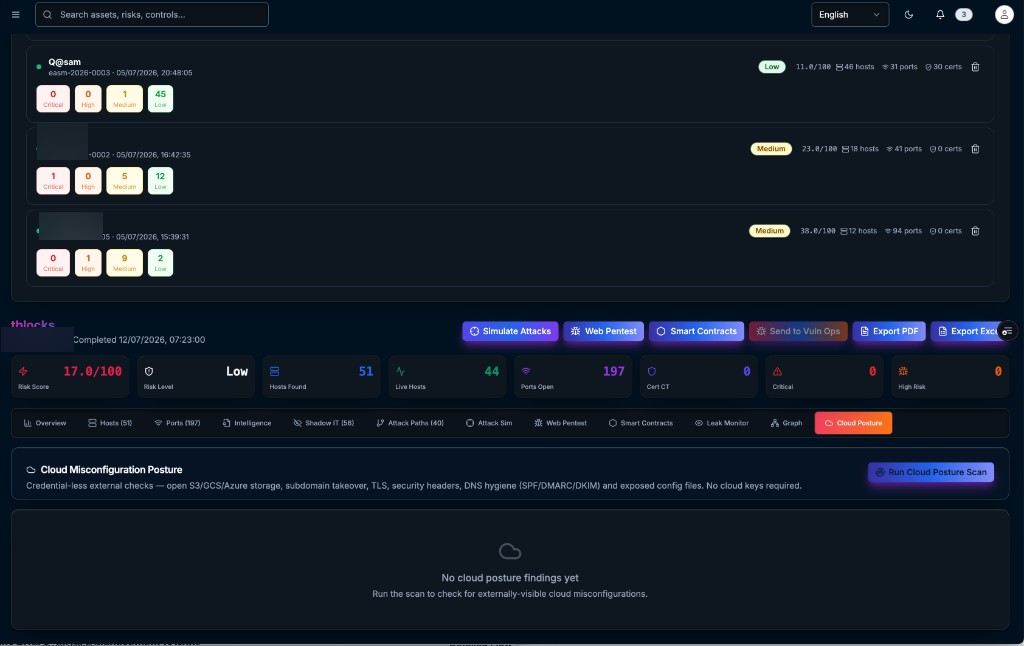The width and height of the screenshot is (1024, 646).
Task: Click the 5 Medium severity badge
Action: coord(124,181)
